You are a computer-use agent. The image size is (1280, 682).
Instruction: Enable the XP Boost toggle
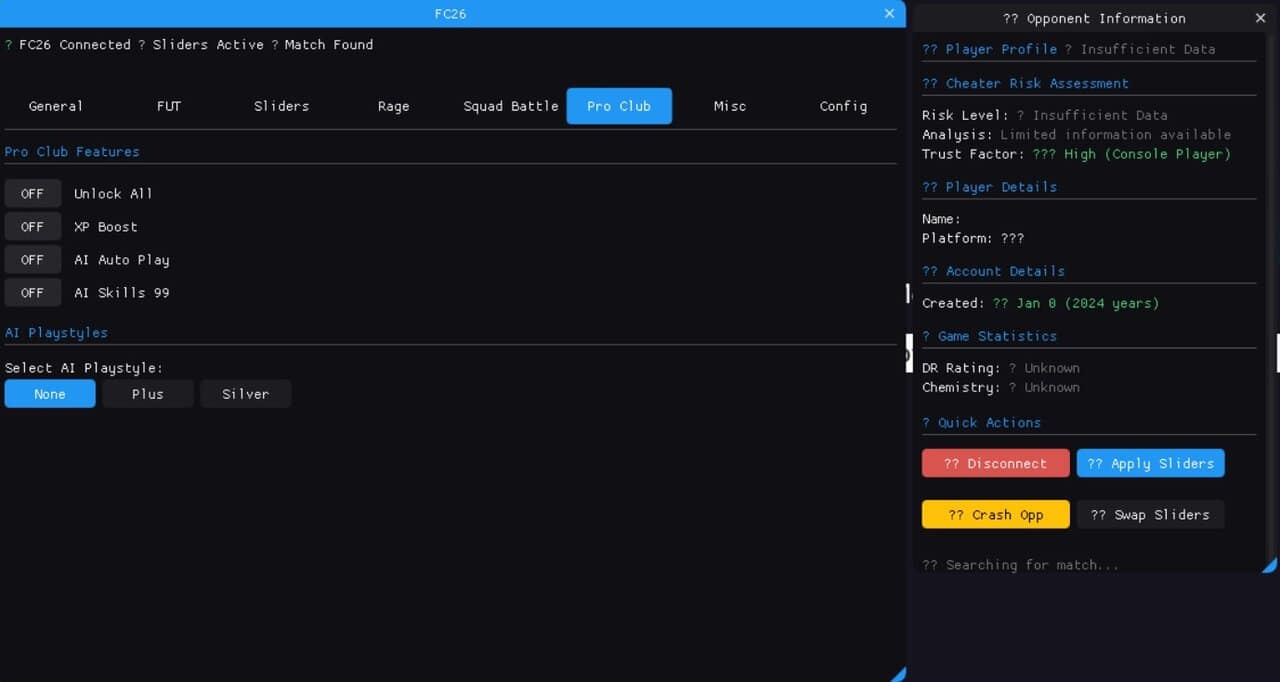[x=33, y=227]
